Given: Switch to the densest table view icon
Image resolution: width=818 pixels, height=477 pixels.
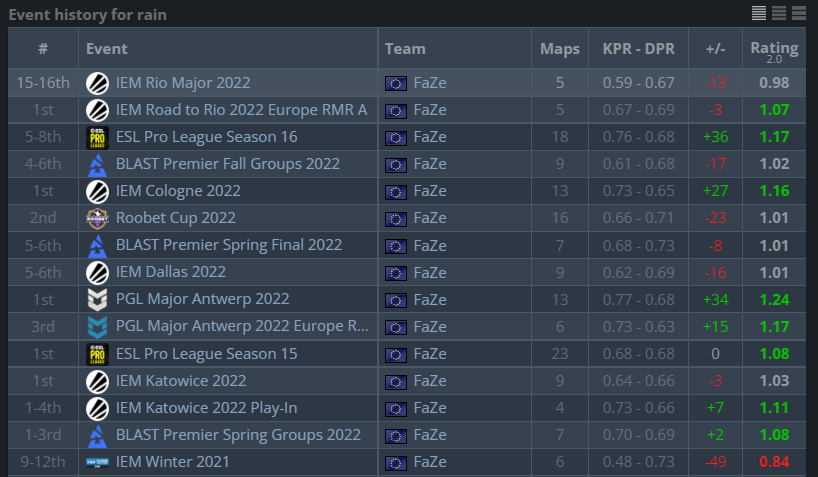Looking at the screenshot, I should [759, 13].
